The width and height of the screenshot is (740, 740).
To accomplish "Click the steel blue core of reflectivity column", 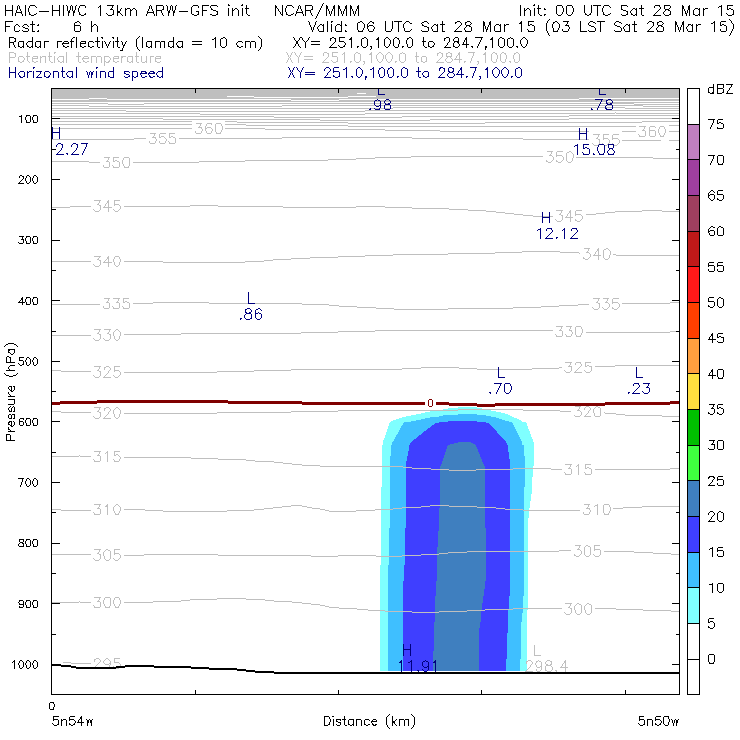I will pos(460,557).
